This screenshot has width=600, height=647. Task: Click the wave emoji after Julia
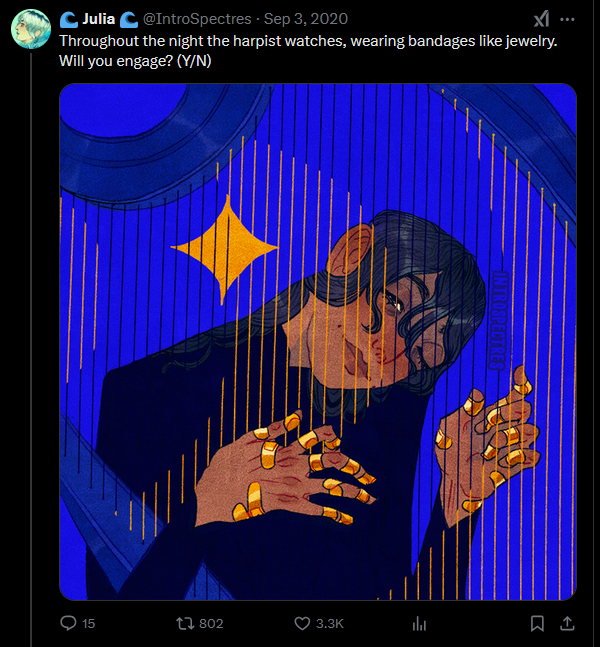(x=128, y=19)
